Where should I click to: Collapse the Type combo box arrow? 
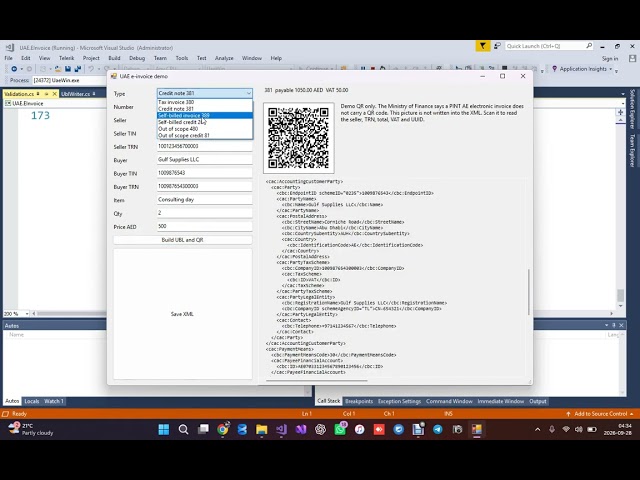point(248,93)
